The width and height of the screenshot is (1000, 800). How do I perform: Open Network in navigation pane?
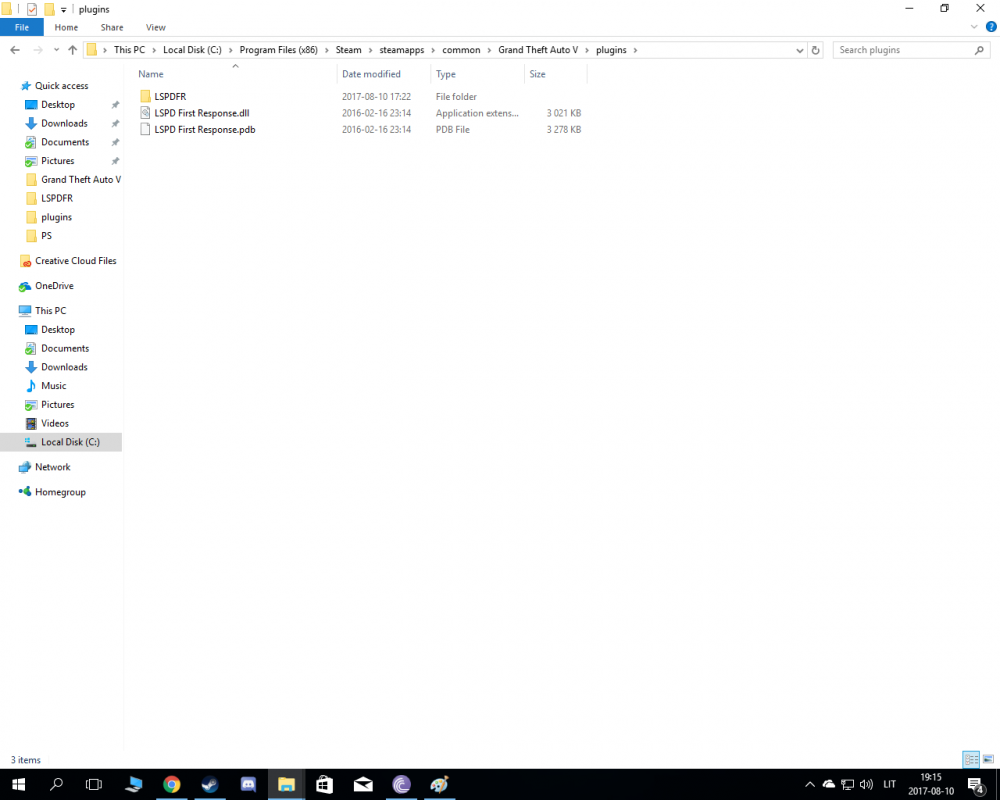click(52, 467)
